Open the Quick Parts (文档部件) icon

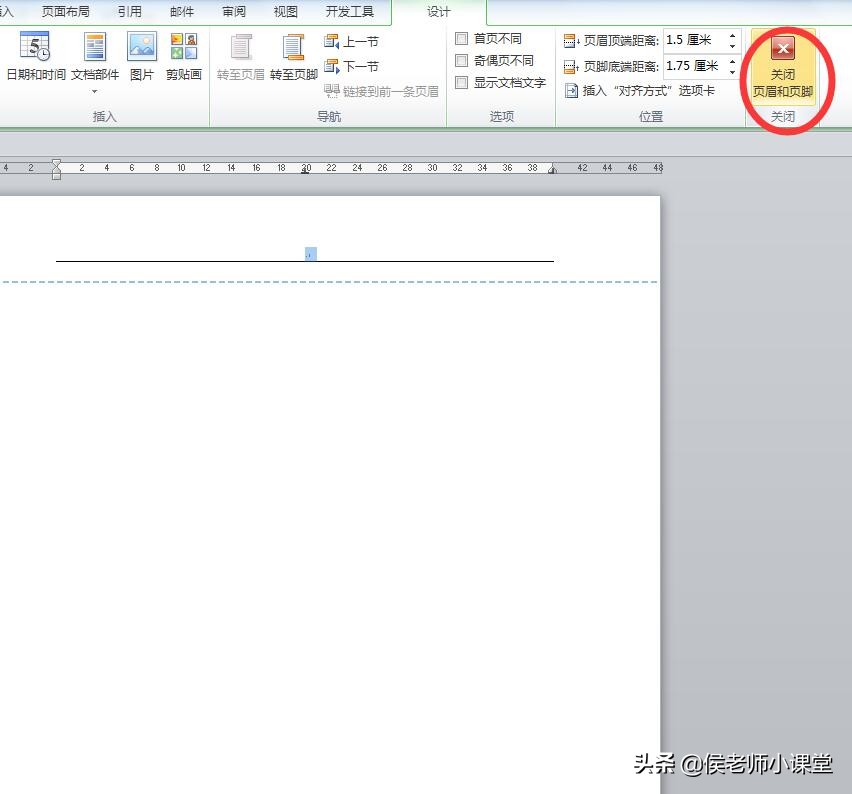[95, 46]
